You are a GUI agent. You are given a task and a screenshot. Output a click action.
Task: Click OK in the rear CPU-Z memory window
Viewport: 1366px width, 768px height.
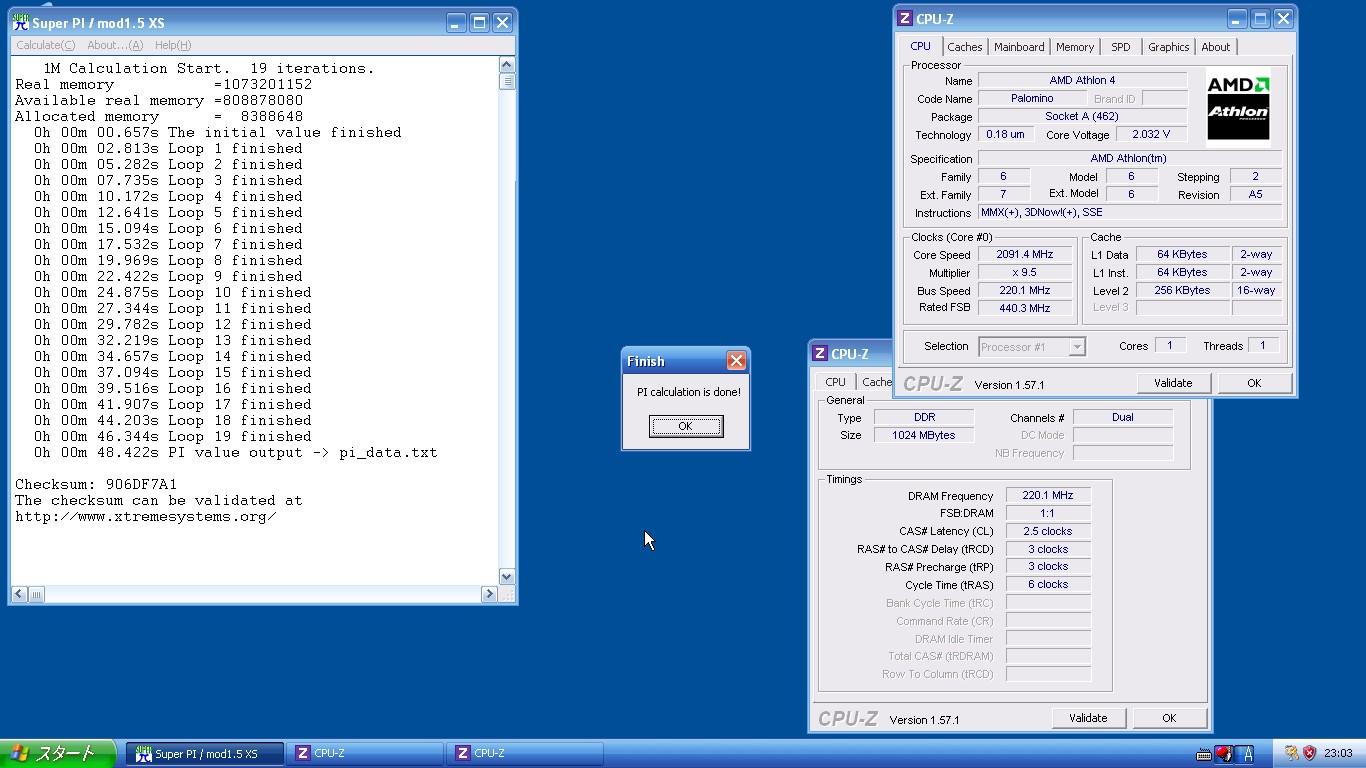[x=1169, y=718]
